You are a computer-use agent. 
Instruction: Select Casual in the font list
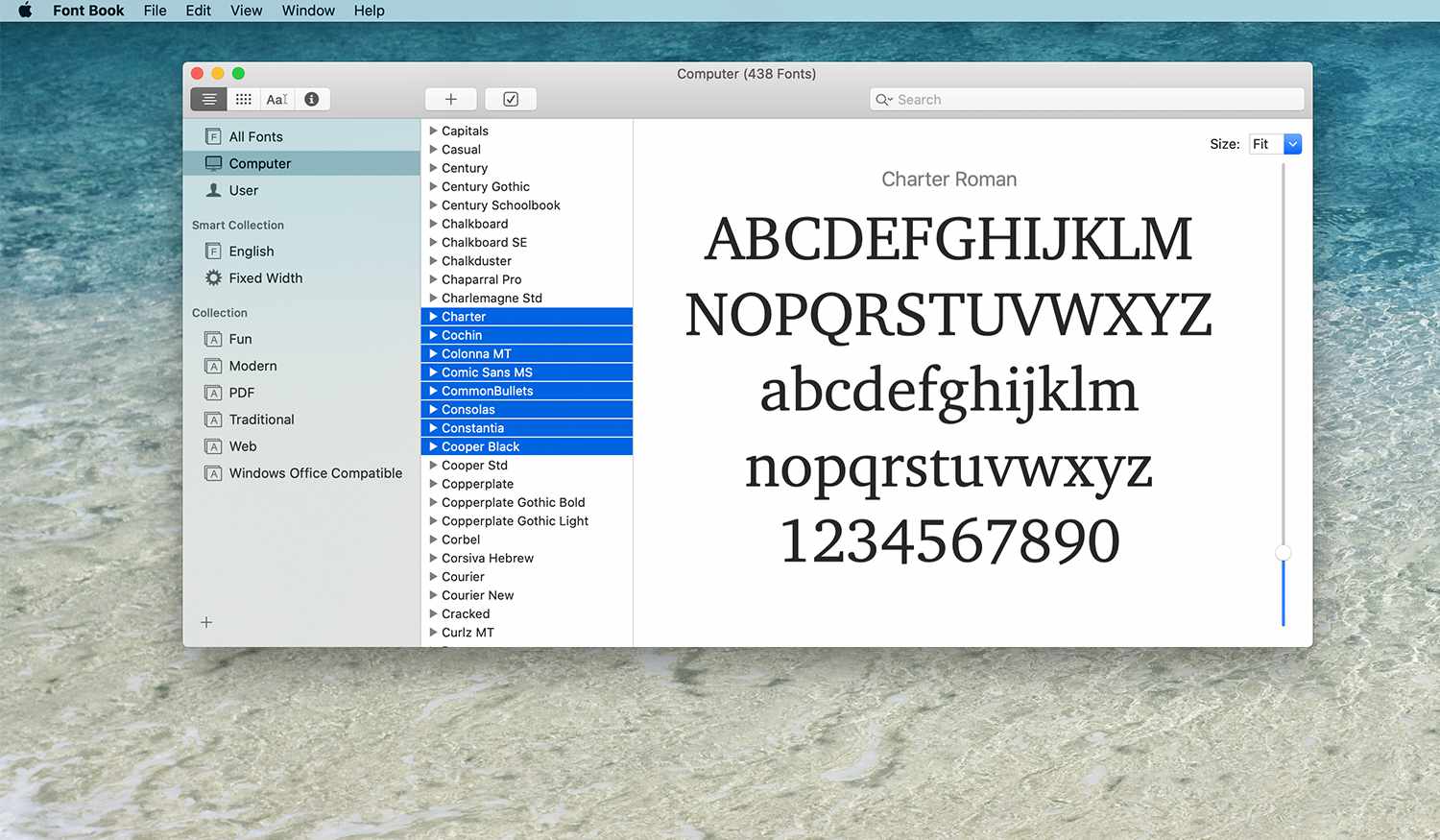[x=527, y=149]
